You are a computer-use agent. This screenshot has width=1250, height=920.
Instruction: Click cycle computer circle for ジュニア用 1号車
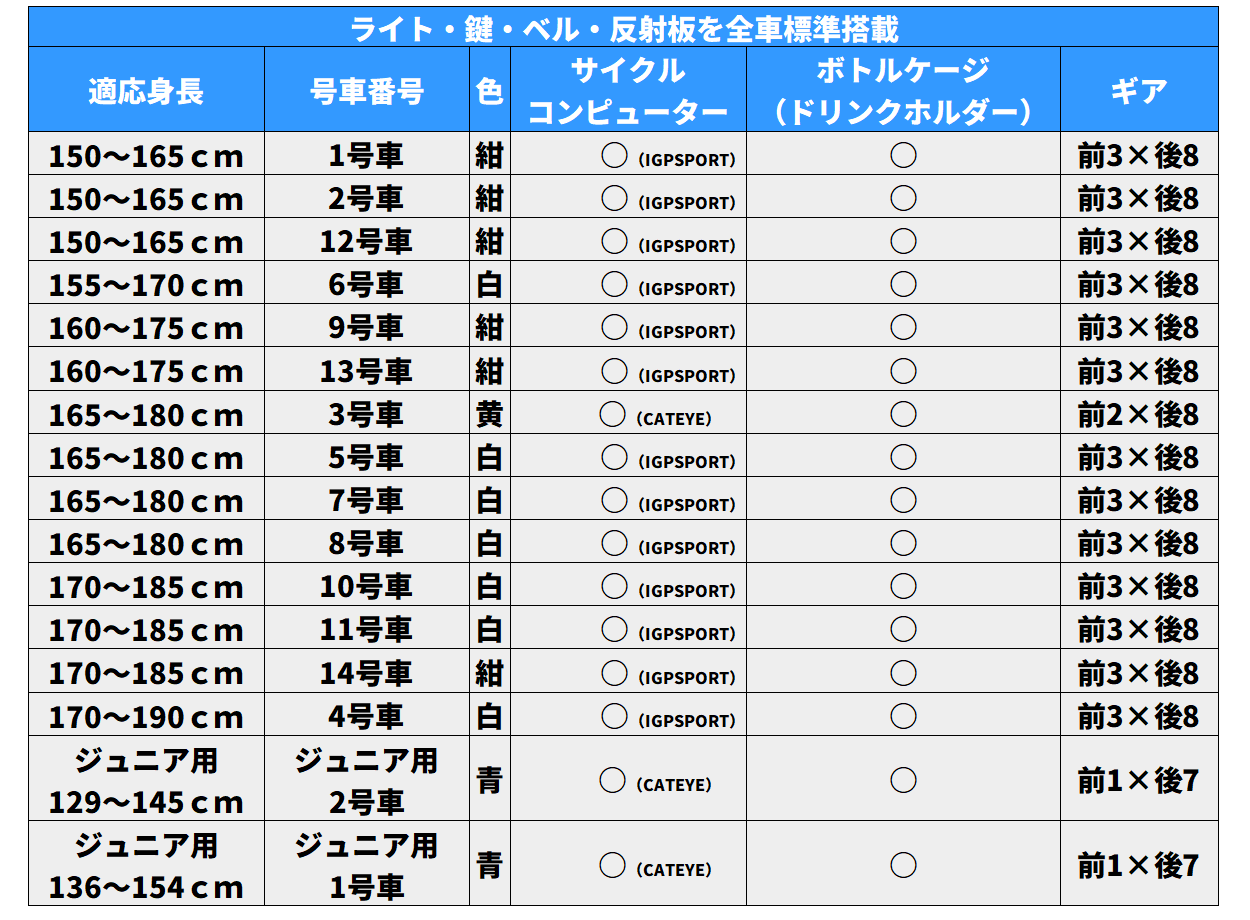[x=612, y=865]
